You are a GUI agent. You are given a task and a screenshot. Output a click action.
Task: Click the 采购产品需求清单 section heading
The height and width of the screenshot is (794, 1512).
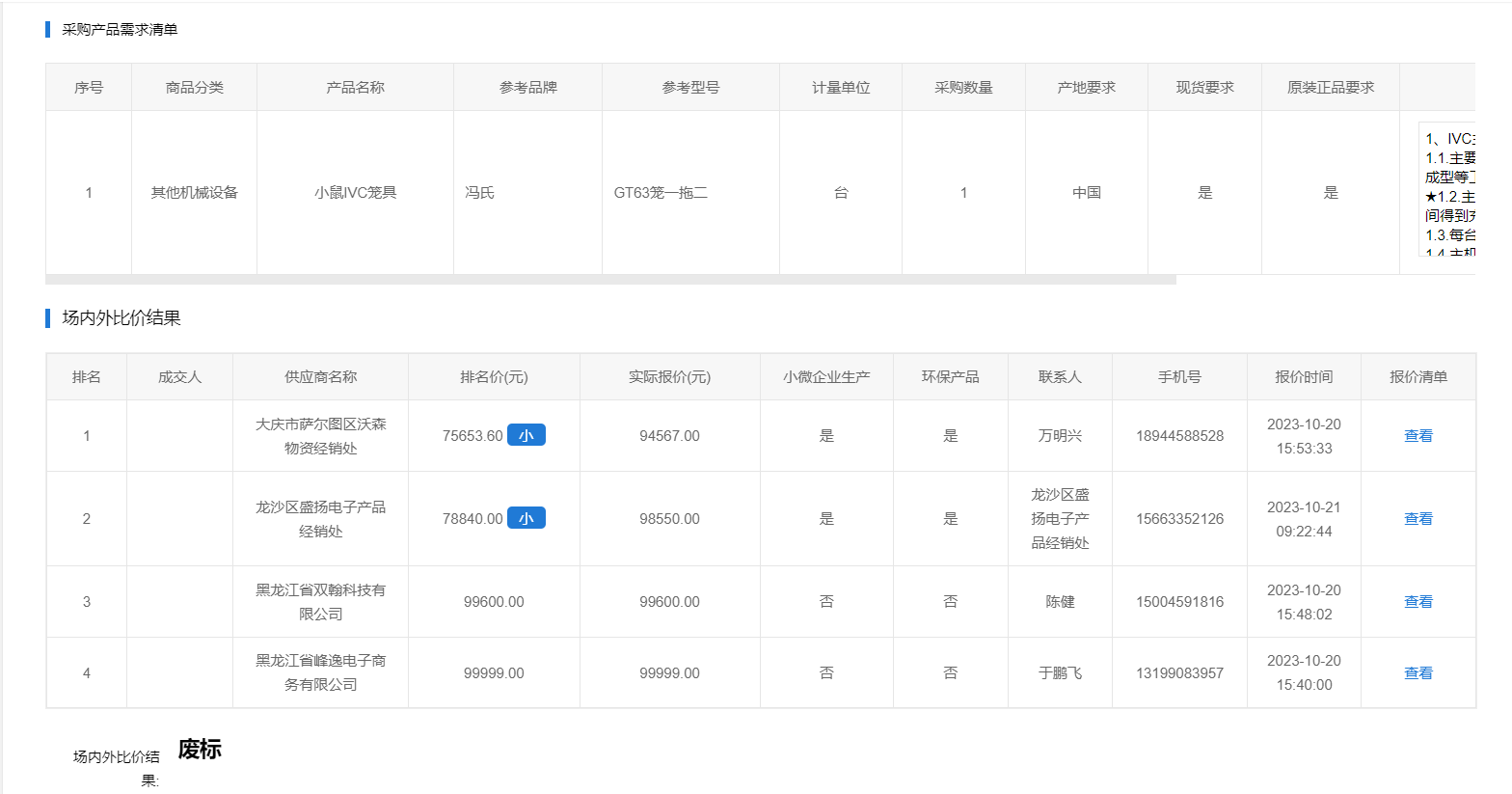point(120,30)
